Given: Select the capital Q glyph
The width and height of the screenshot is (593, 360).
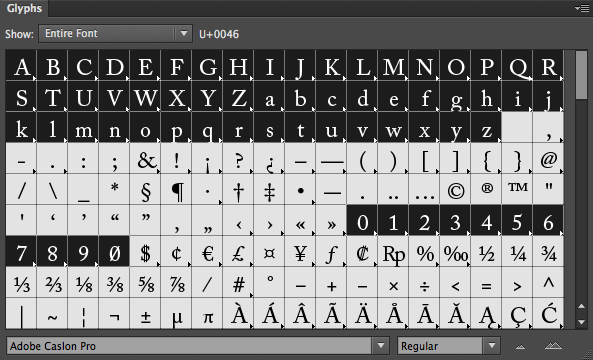Looking at the screenshot, I should pos(517,66).
